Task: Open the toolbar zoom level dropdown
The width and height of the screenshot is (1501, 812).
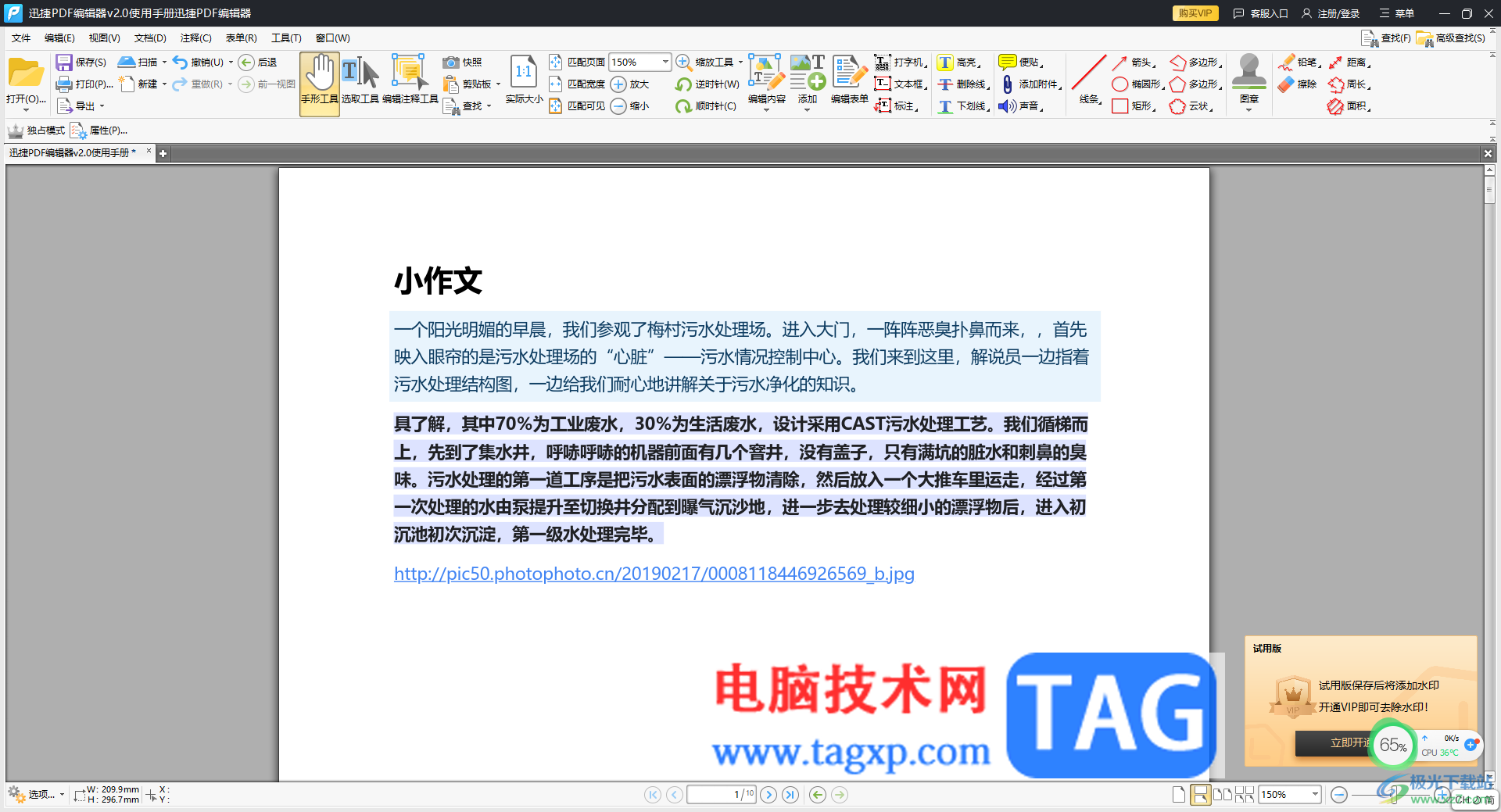Action: point(665,62)
